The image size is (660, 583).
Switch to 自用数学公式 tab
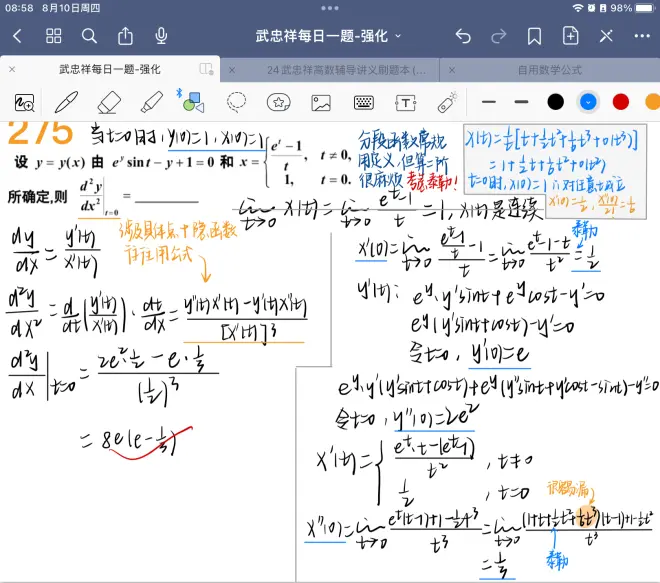(549, 70)
